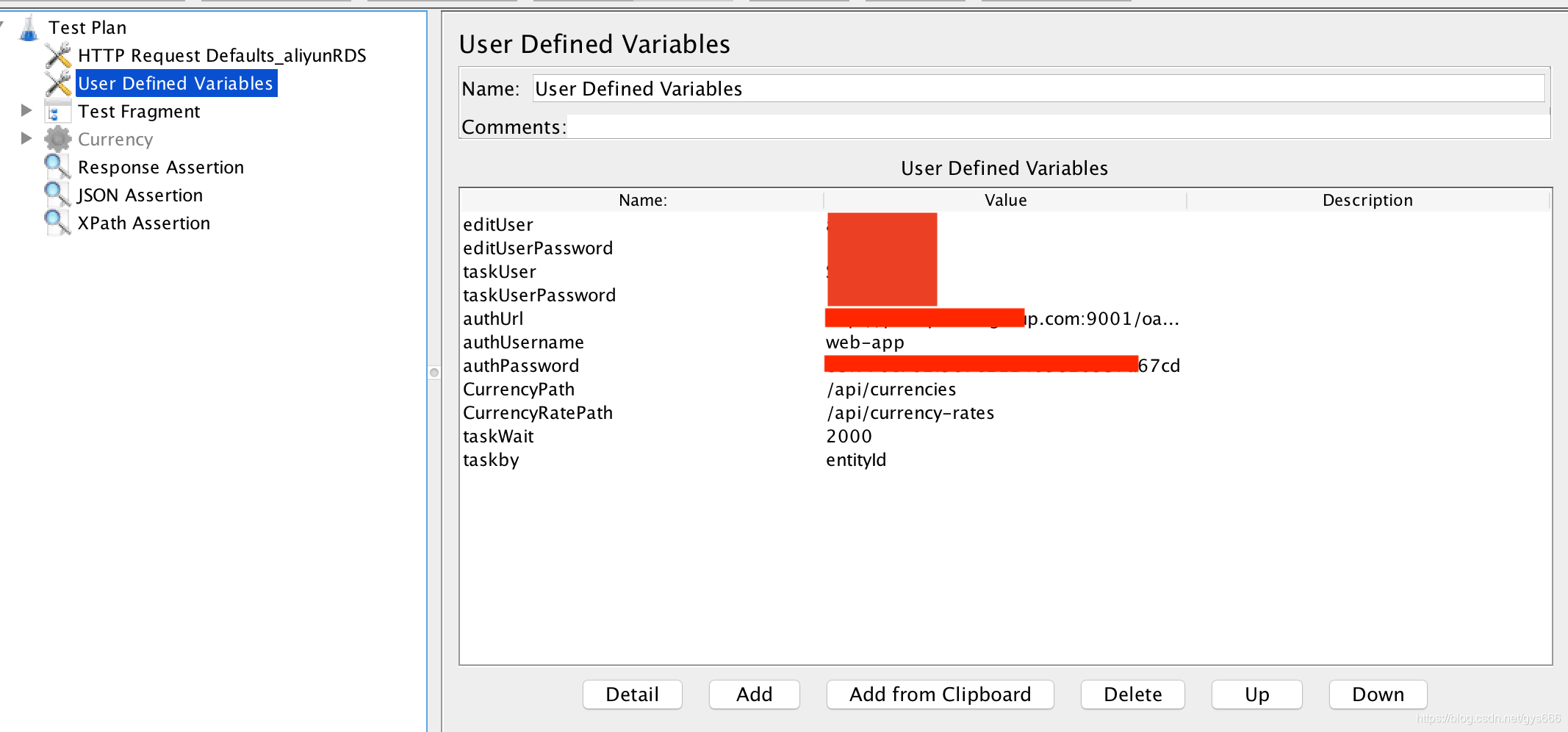Click the User Defined Variables tools icon

coord(58,84)
